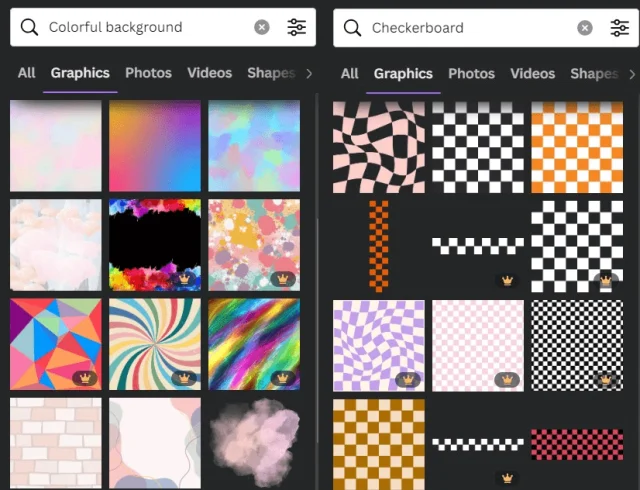Viewport: 640px width, 490px height.
Task: Choose the pink smoke cloud graphic
Action: 255,443
